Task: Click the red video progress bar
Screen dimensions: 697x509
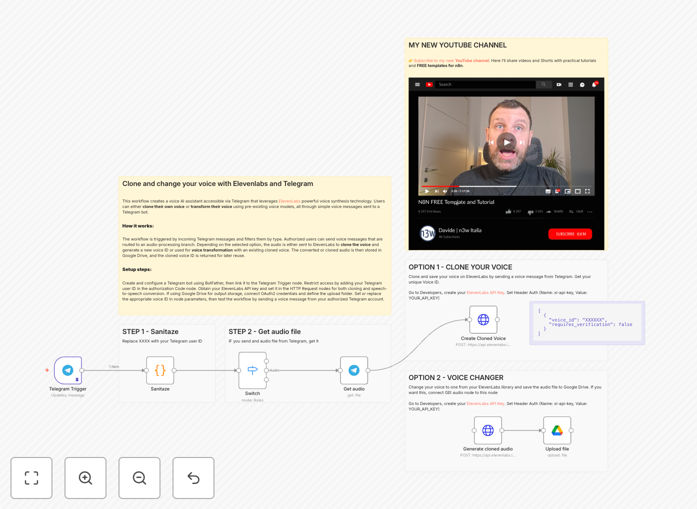Action: coord(440,186)
